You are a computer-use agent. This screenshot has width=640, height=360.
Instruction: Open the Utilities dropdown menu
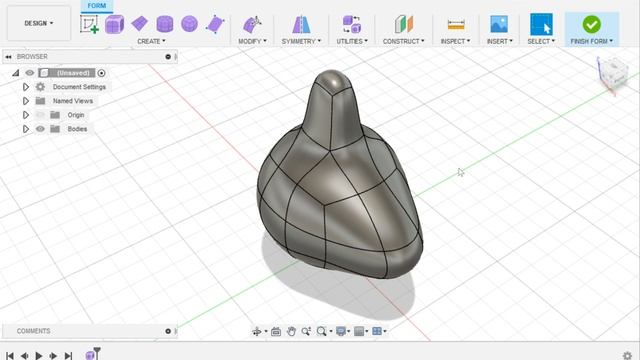[351, 41]
